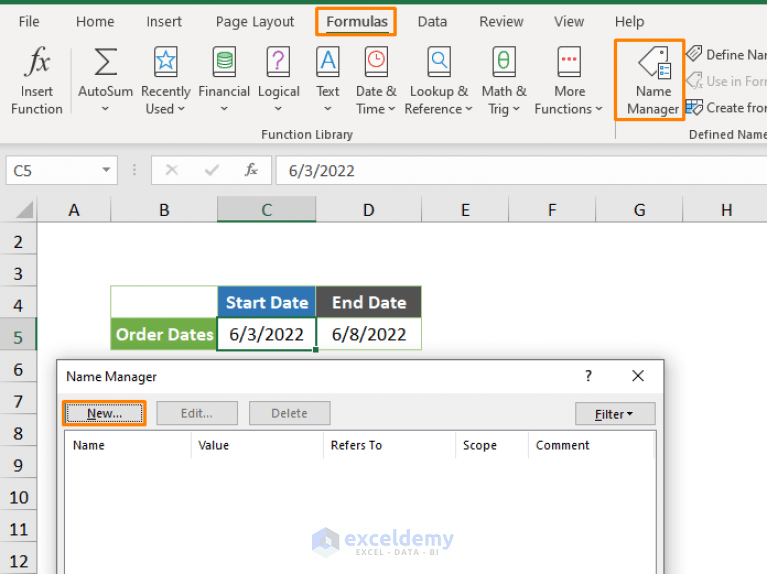This screenshot has width=767, height=574.
Task: Switch to the Insert tab
Action: point(164,22)
